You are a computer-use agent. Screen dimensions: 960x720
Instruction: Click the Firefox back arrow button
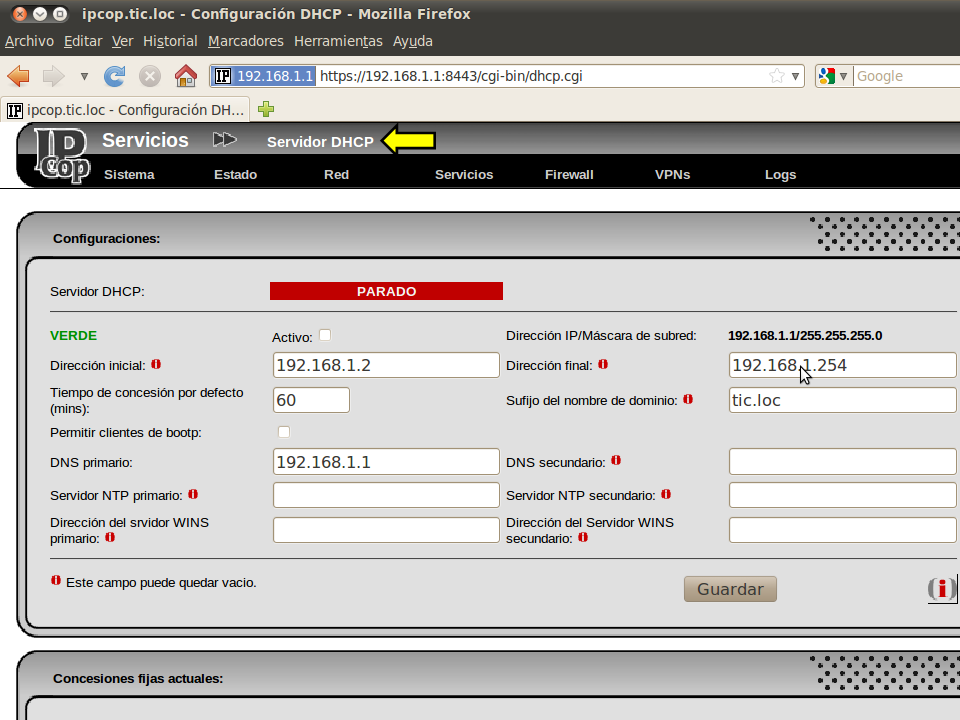click(x=18, y=76)
